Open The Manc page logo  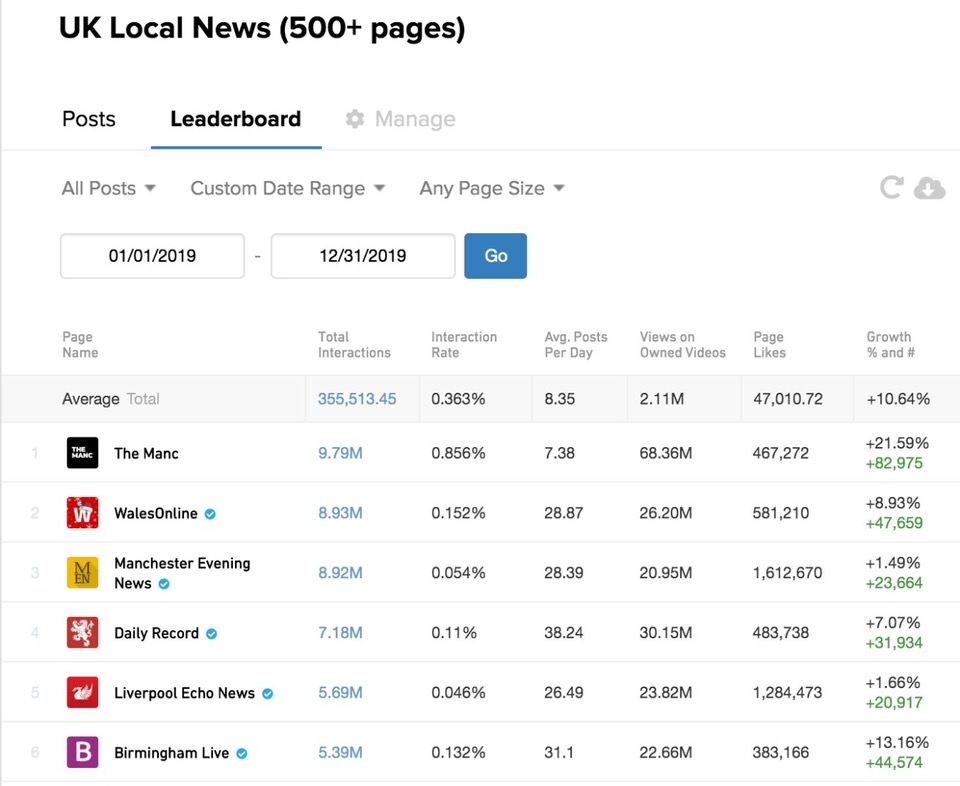(82, 453)
